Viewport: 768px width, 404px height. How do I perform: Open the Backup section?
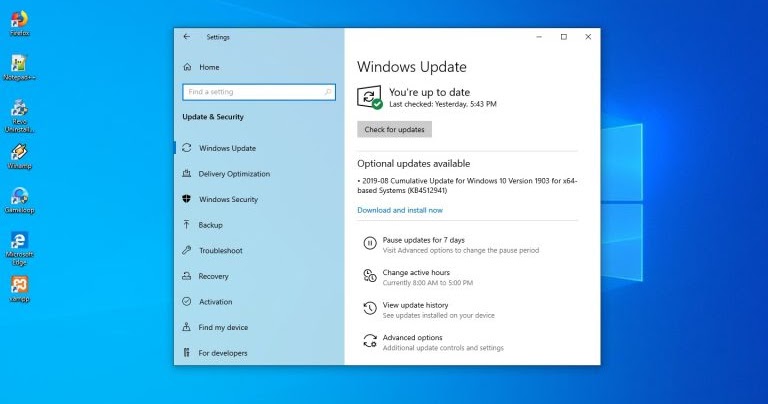click(x=211, y=225)
